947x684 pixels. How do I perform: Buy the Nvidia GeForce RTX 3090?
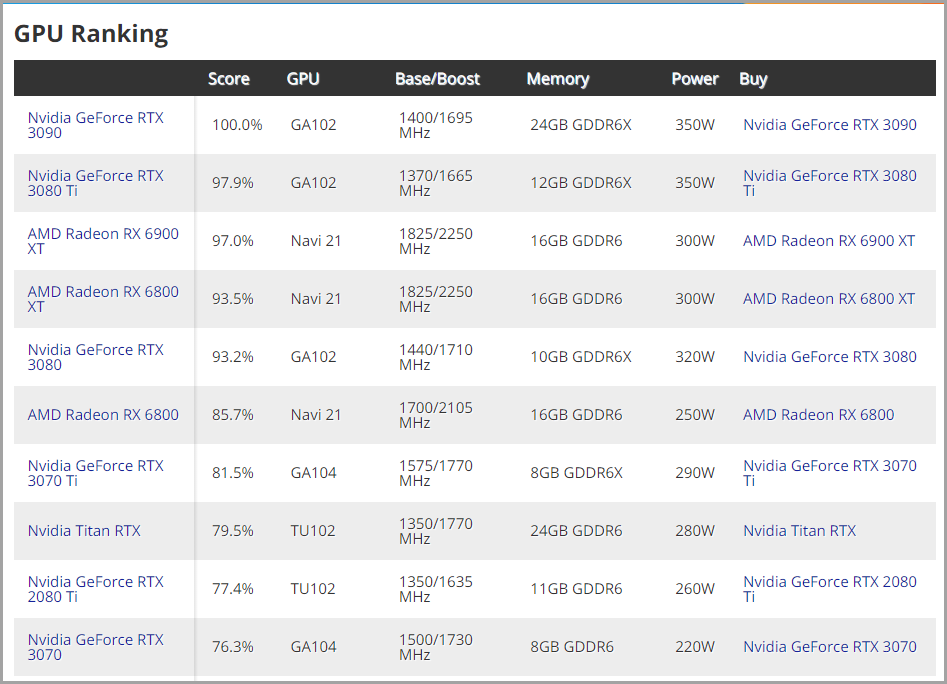pos(829,125)
